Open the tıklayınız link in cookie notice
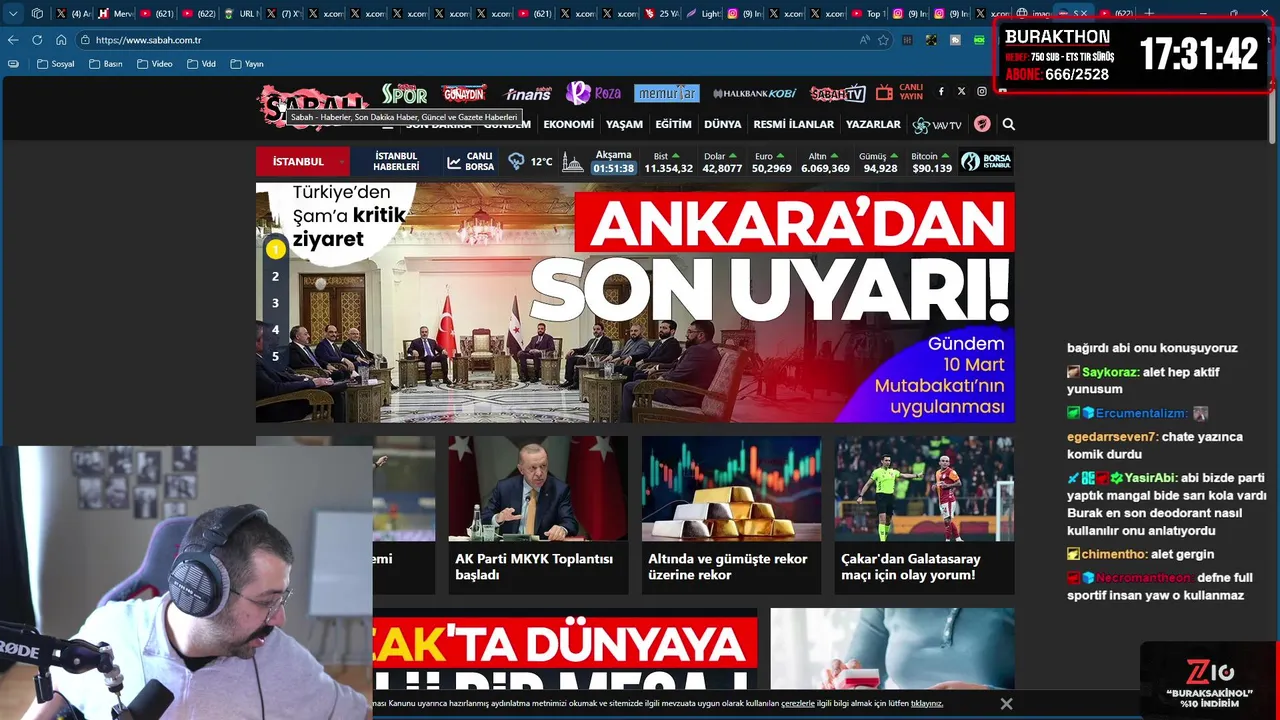Screen dimensions: 1280x720 (927, 704)
